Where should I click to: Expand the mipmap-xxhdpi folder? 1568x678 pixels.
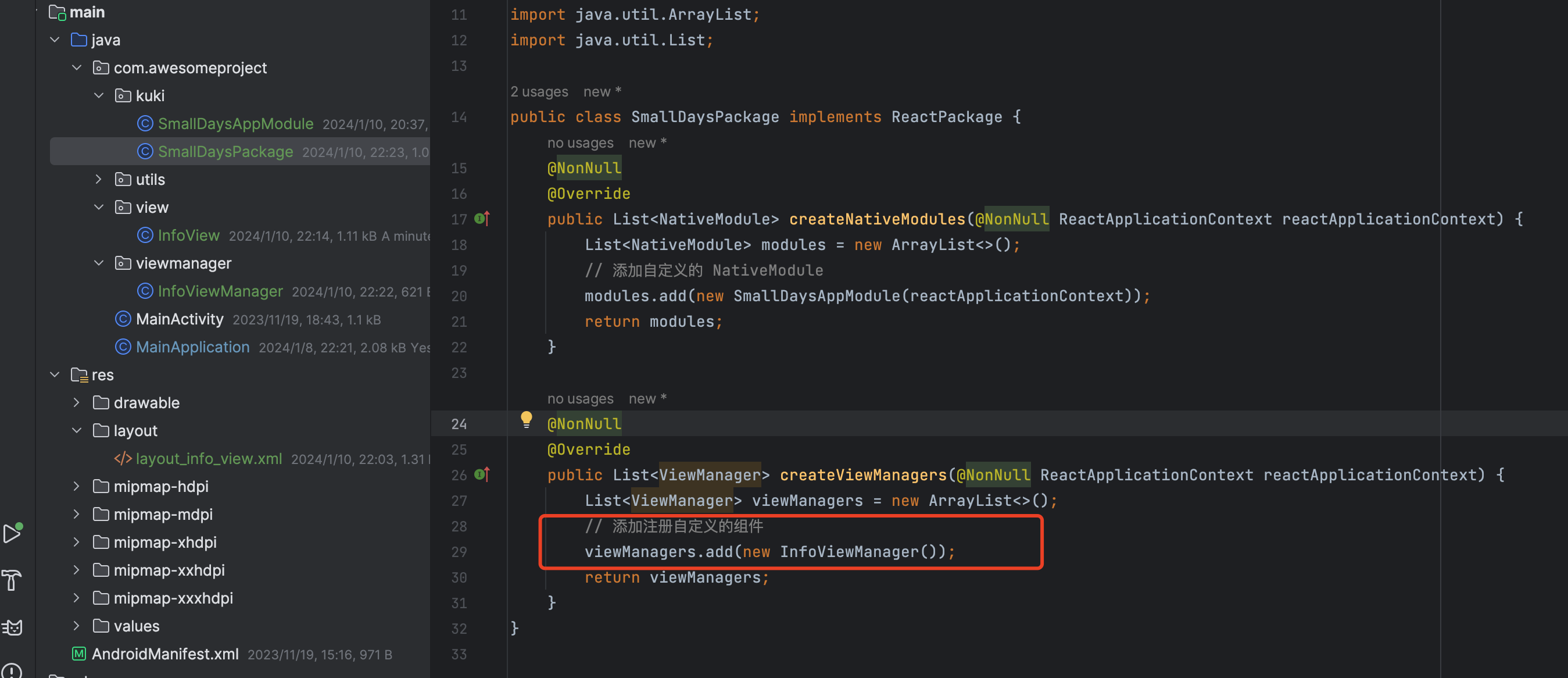pyautogui.click(x=77, y=570)
